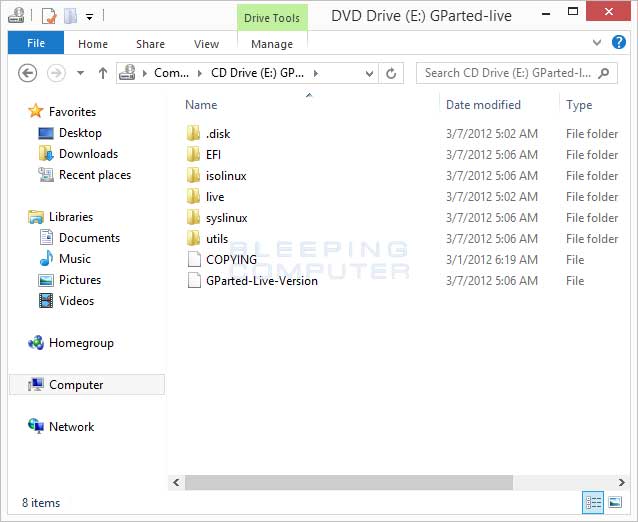Switch to Large icons view
The image size is (638, 522).
617,503
